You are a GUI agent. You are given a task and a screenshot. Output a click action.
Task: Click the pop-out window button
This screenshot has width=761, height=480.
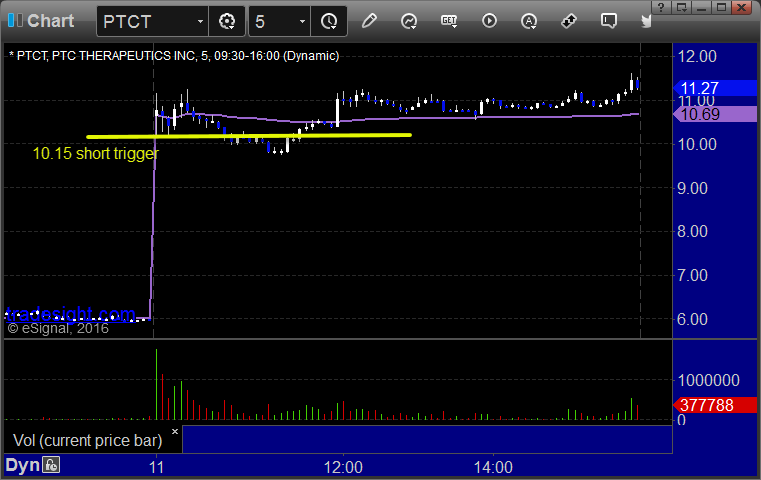pyautogui.click(x=681, y=7)
